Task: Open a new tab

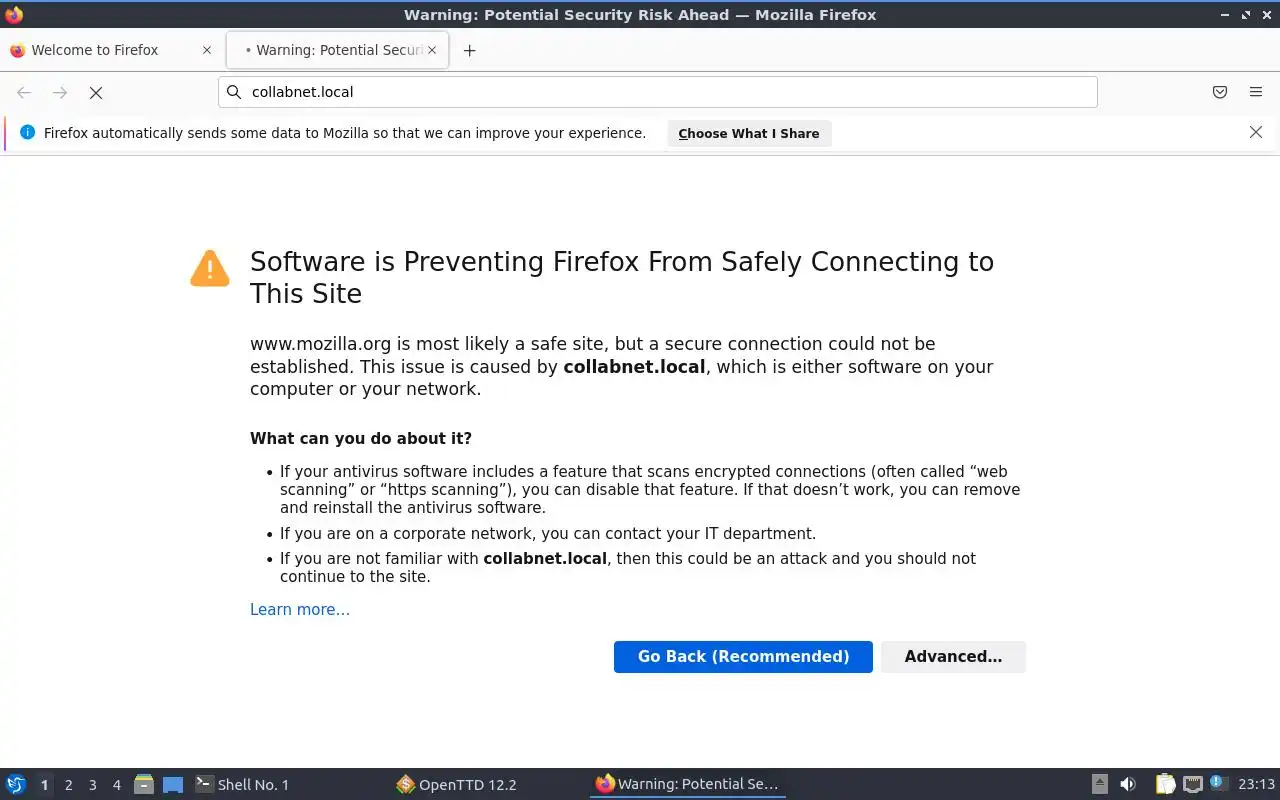Action: coord(469,50)
